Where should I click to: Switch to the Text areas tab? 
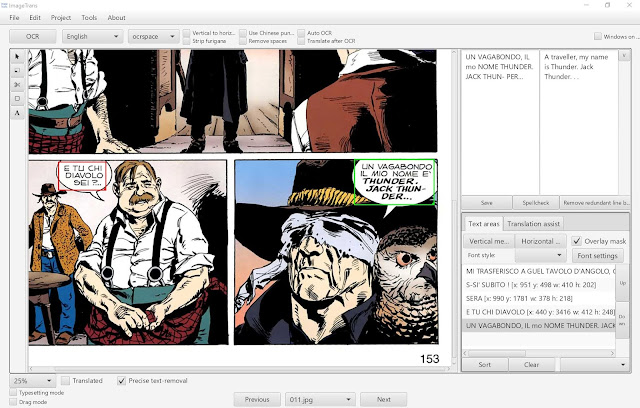[x=484, y=224]
